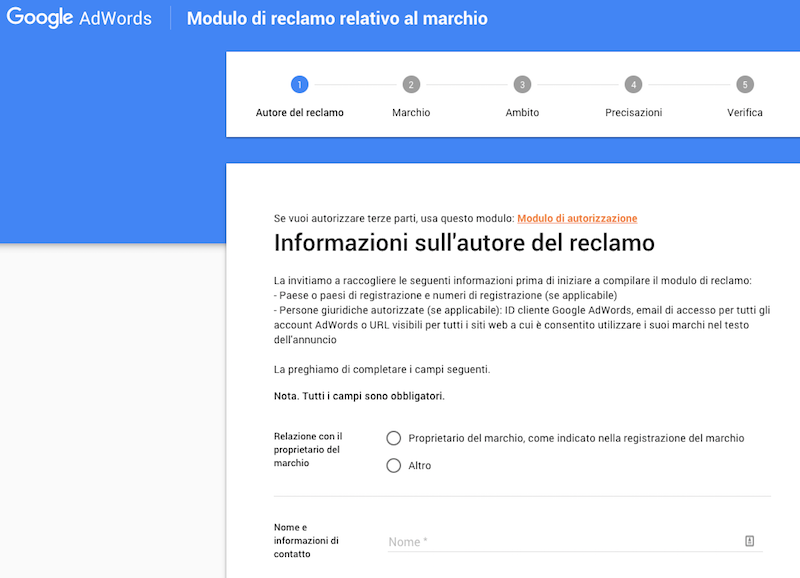The height and width of the screenshot is (578, 800).
Task: Choose the 'Altro' radio button
Action: 394,465
